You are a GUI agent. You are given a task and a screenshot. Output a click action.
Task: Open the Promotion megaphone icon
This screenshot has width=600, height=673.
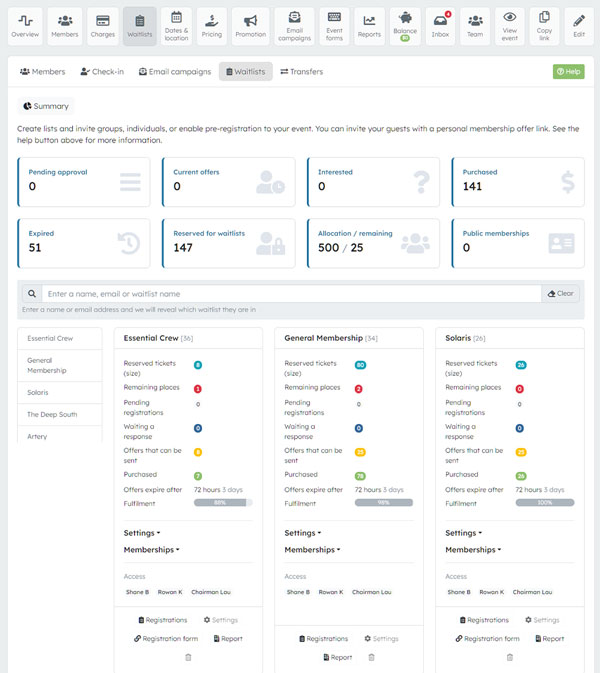coord(251,26)
